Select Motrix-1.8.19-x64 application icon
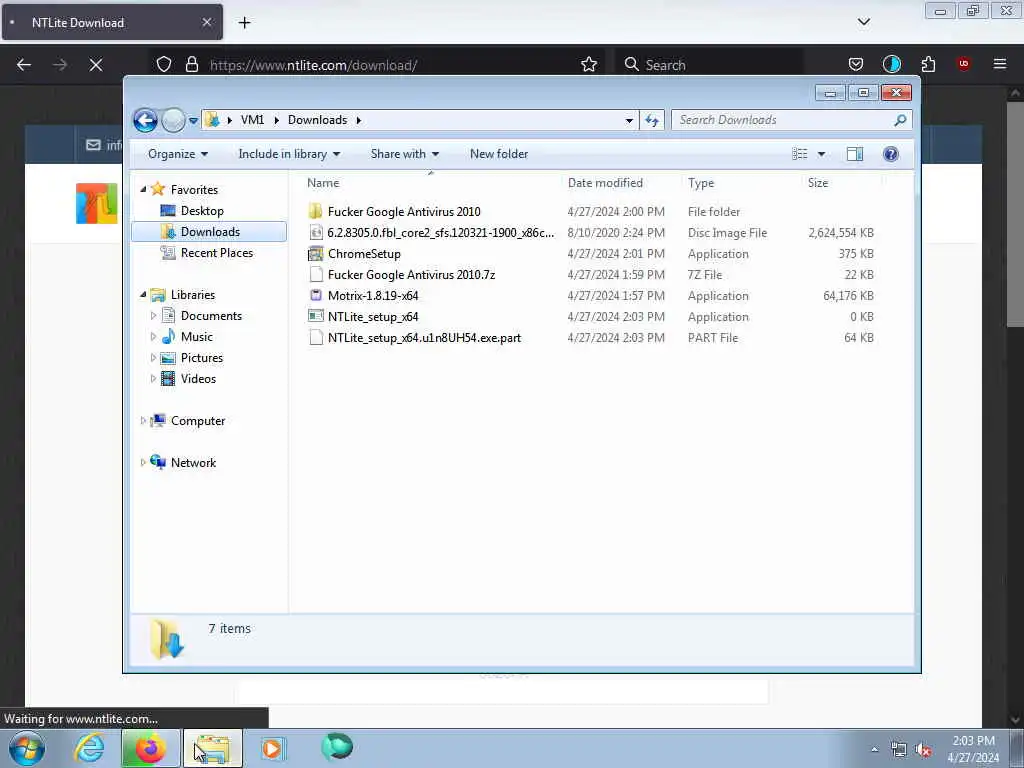The height and width of the screenshot is (768, 1024). pyautogui.click(x=315, y=295)
